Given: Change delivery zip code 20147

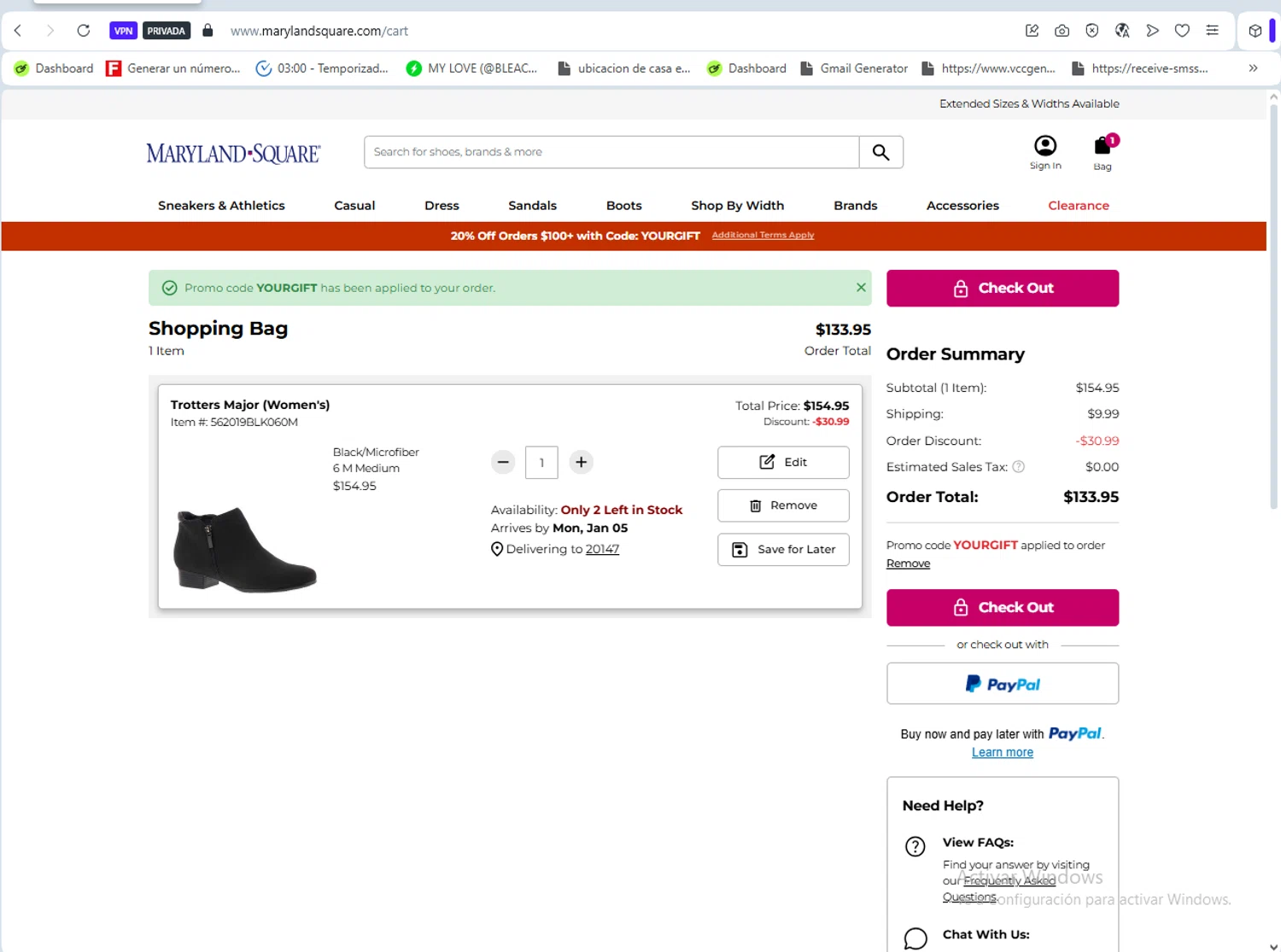Looking at the screenshot, I should (x=602, y=549).
